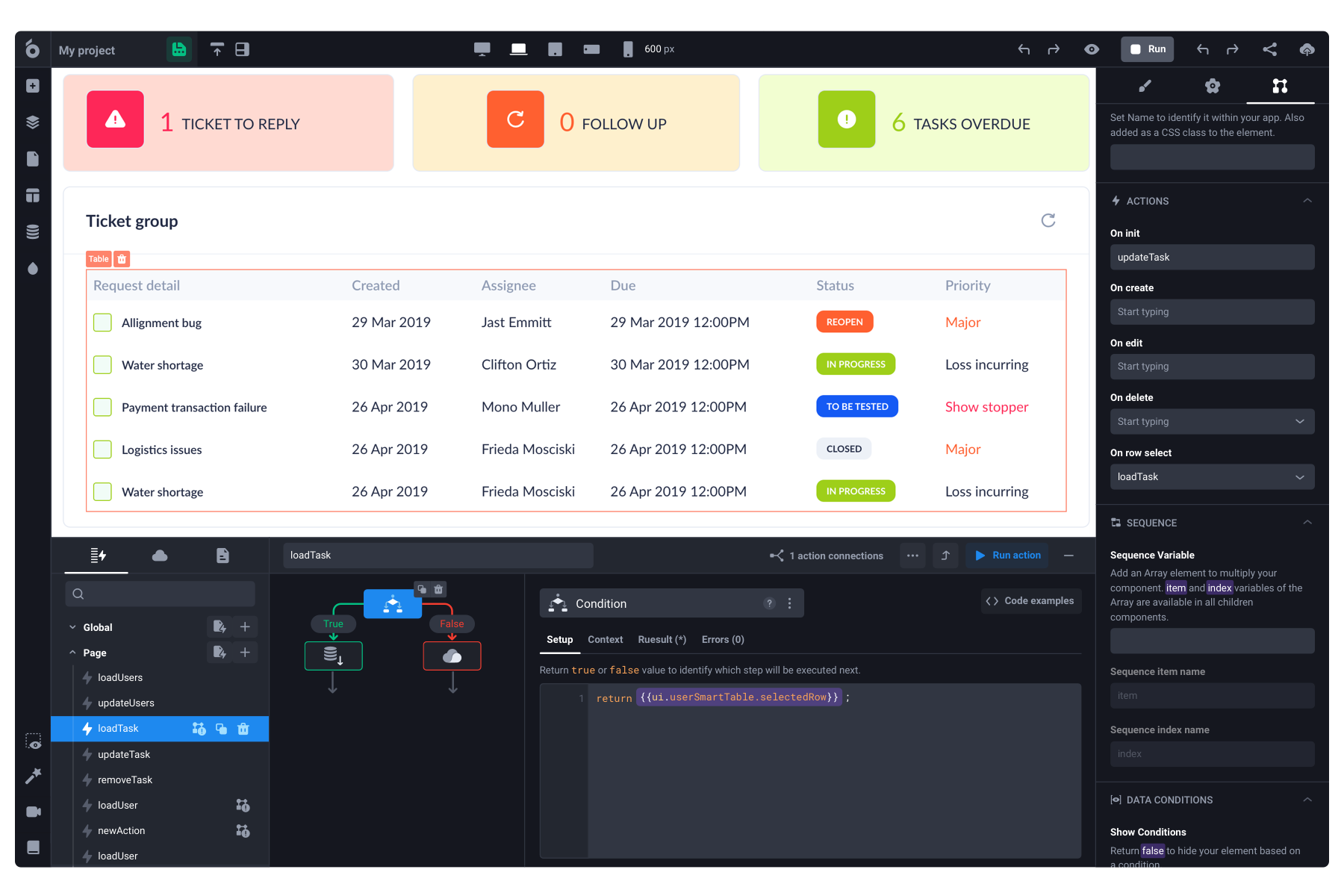
Task: Click the Run action button
Action: [1007, 555]
